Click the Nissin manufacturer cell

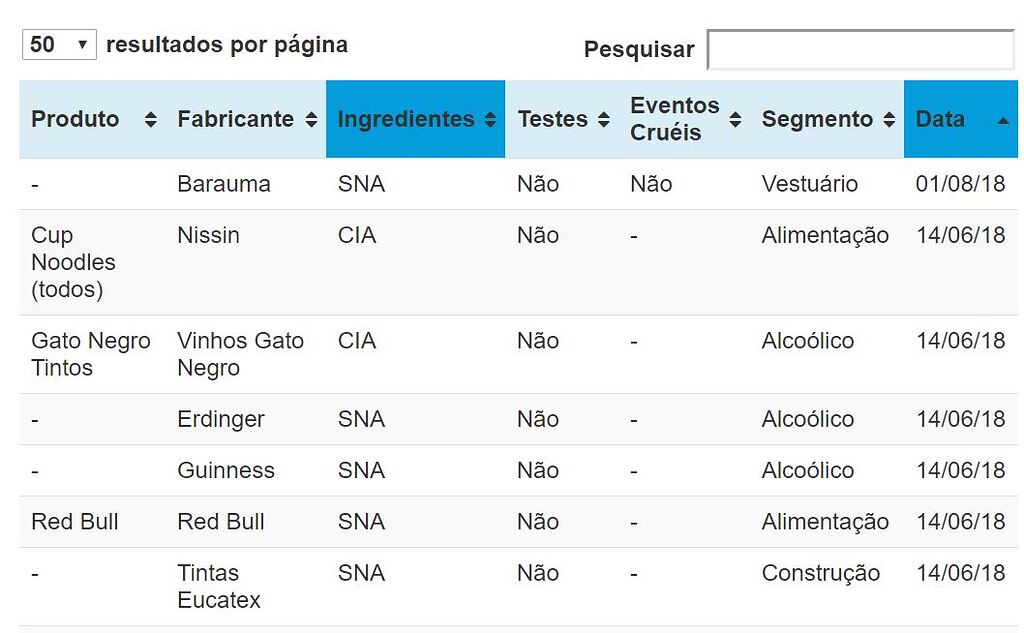coord(208,236)
